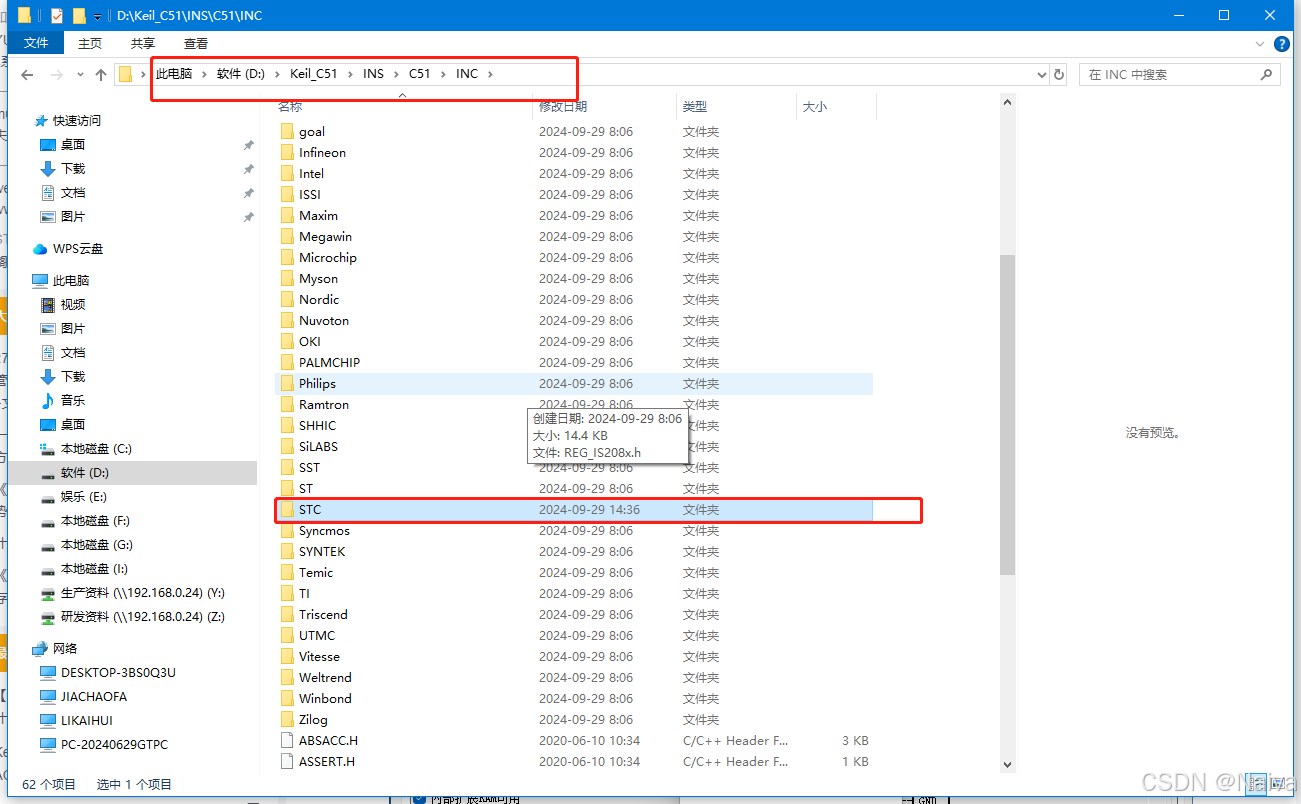
Task: Click the file list vertical scrollbar
Action: pyautogui.click(x=1008, y=414)
